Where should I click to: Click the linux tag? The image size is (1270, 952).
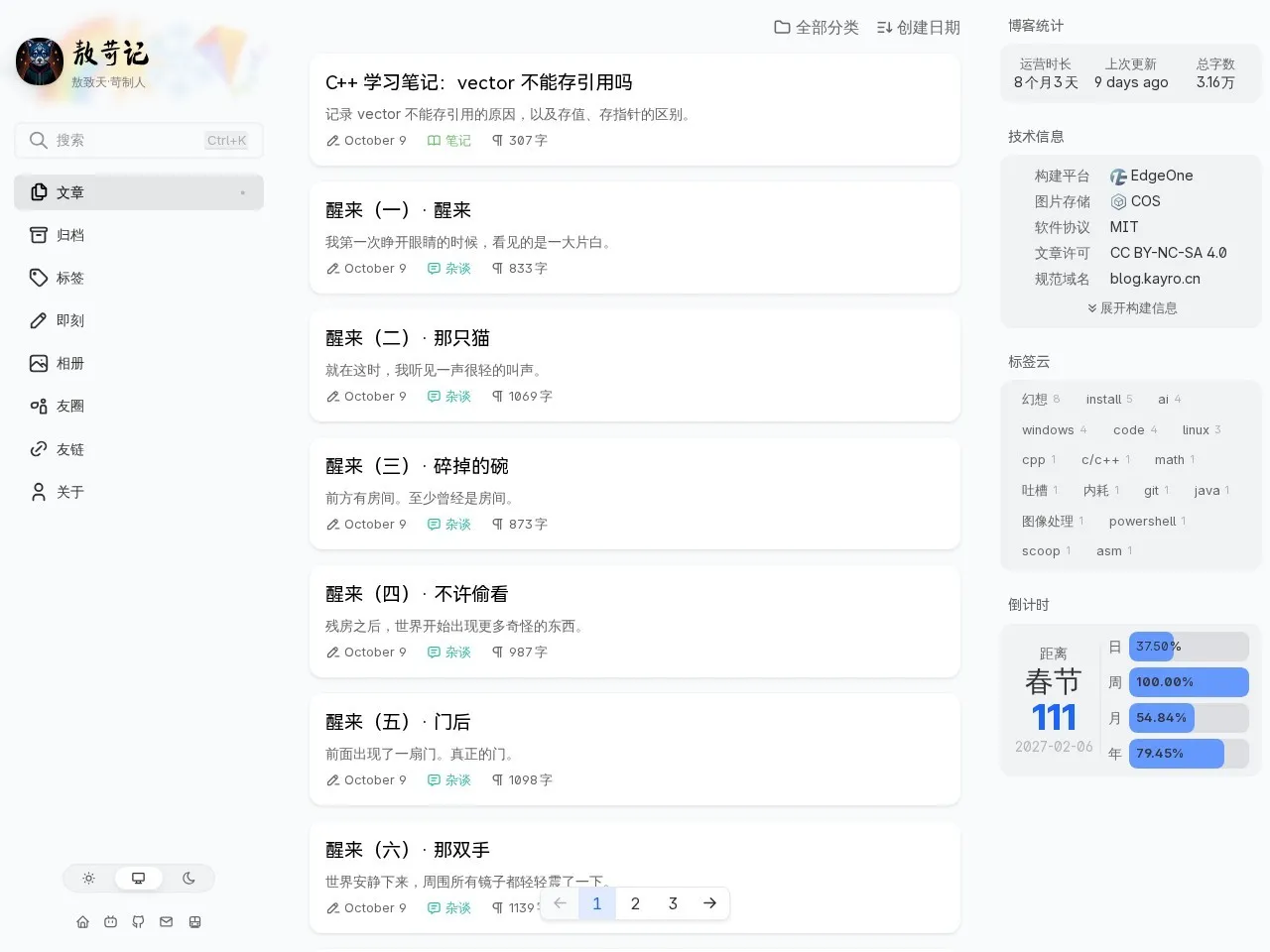(x=1202, y=430)
